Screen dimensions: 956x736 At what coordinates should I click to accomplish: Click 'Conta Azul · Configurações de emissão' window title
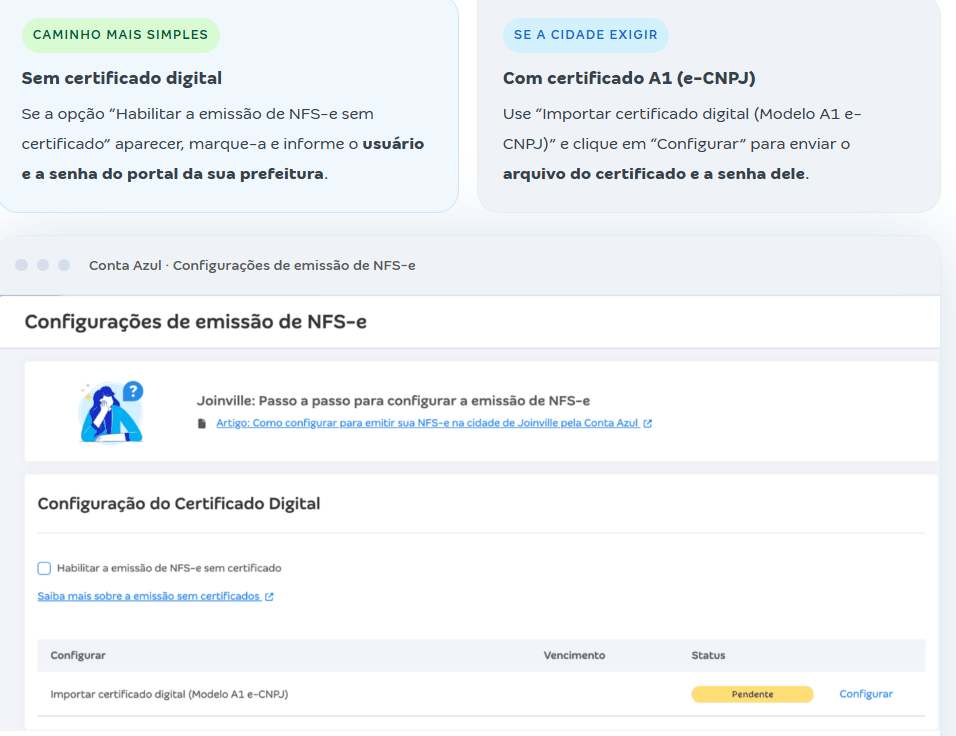[252, 265]
